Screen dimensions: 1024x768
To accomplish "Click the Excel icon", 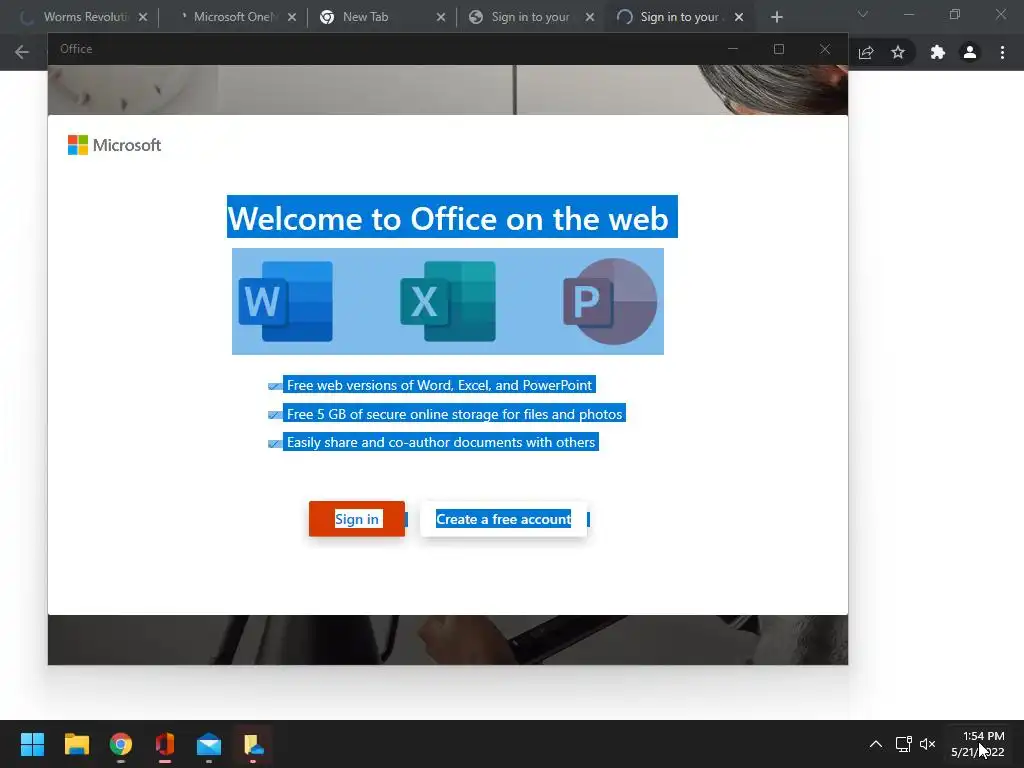I will [448, 301].
